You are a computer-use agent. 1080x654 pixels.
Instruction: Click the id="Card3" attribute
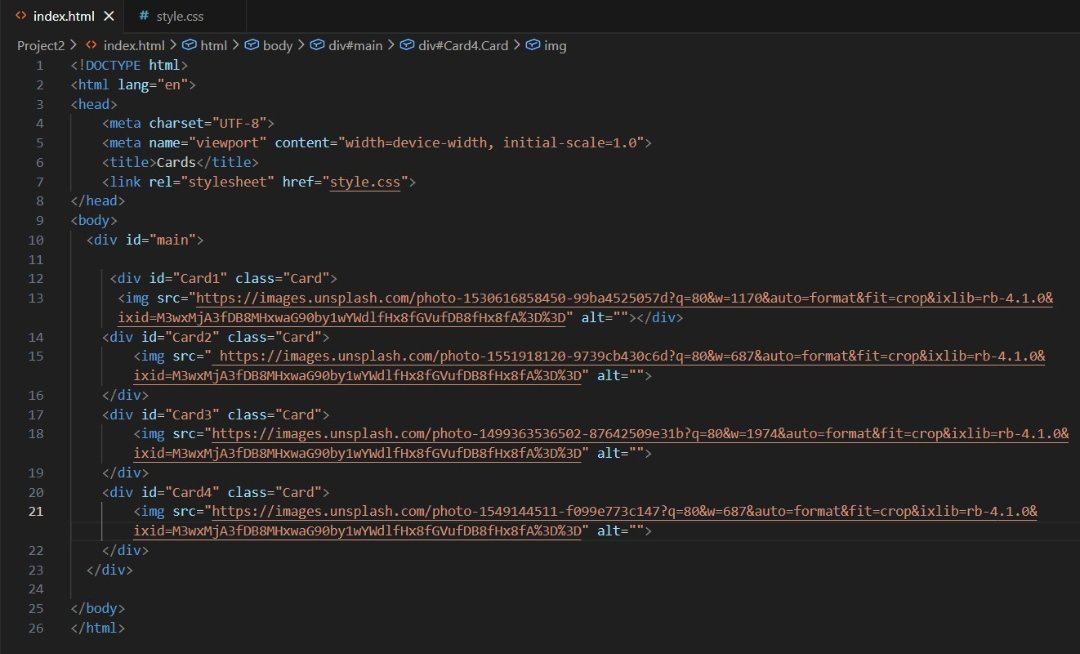tap(180, 414)
